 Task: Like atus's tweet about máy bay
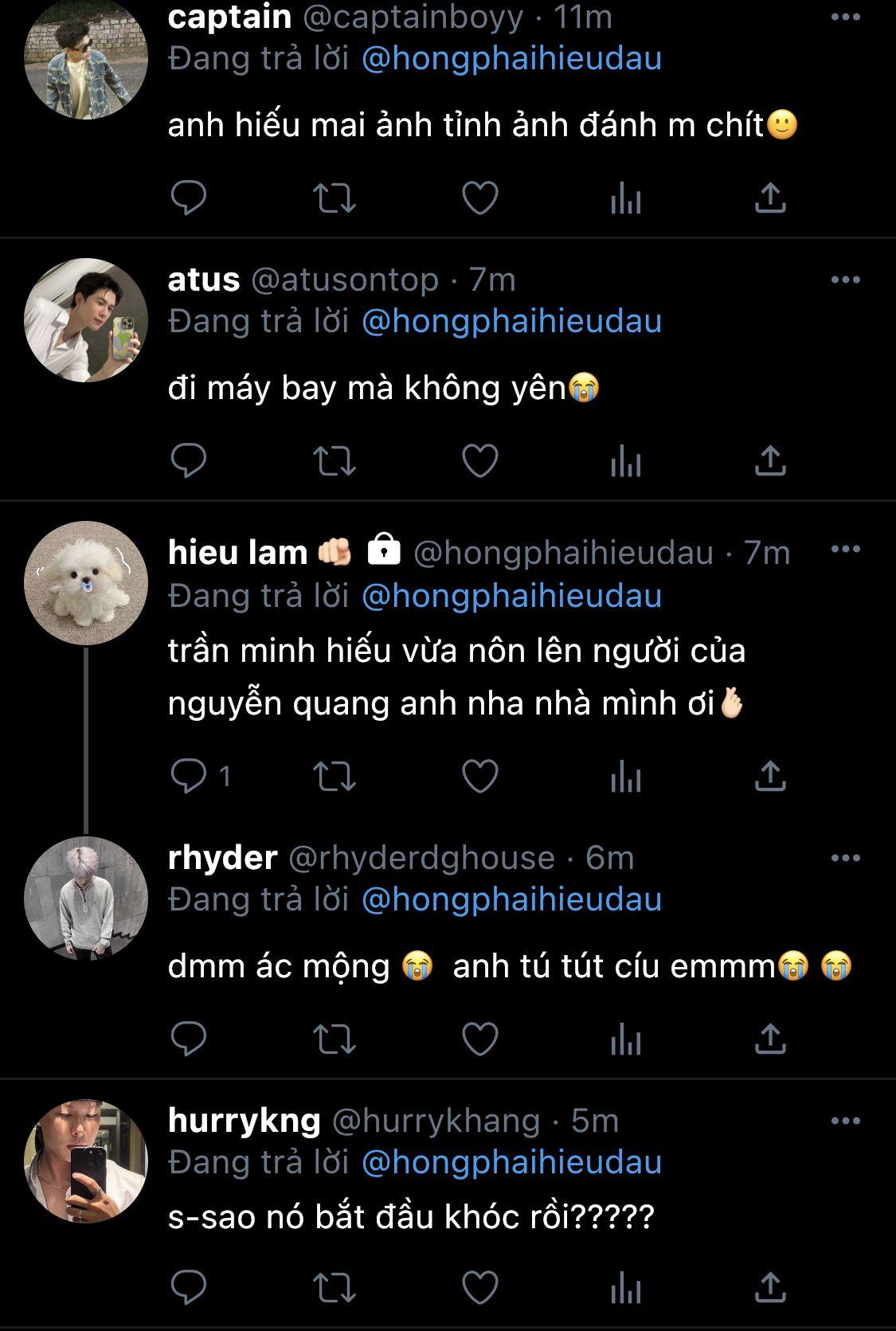pyautogui.click(x=480, y=461)
